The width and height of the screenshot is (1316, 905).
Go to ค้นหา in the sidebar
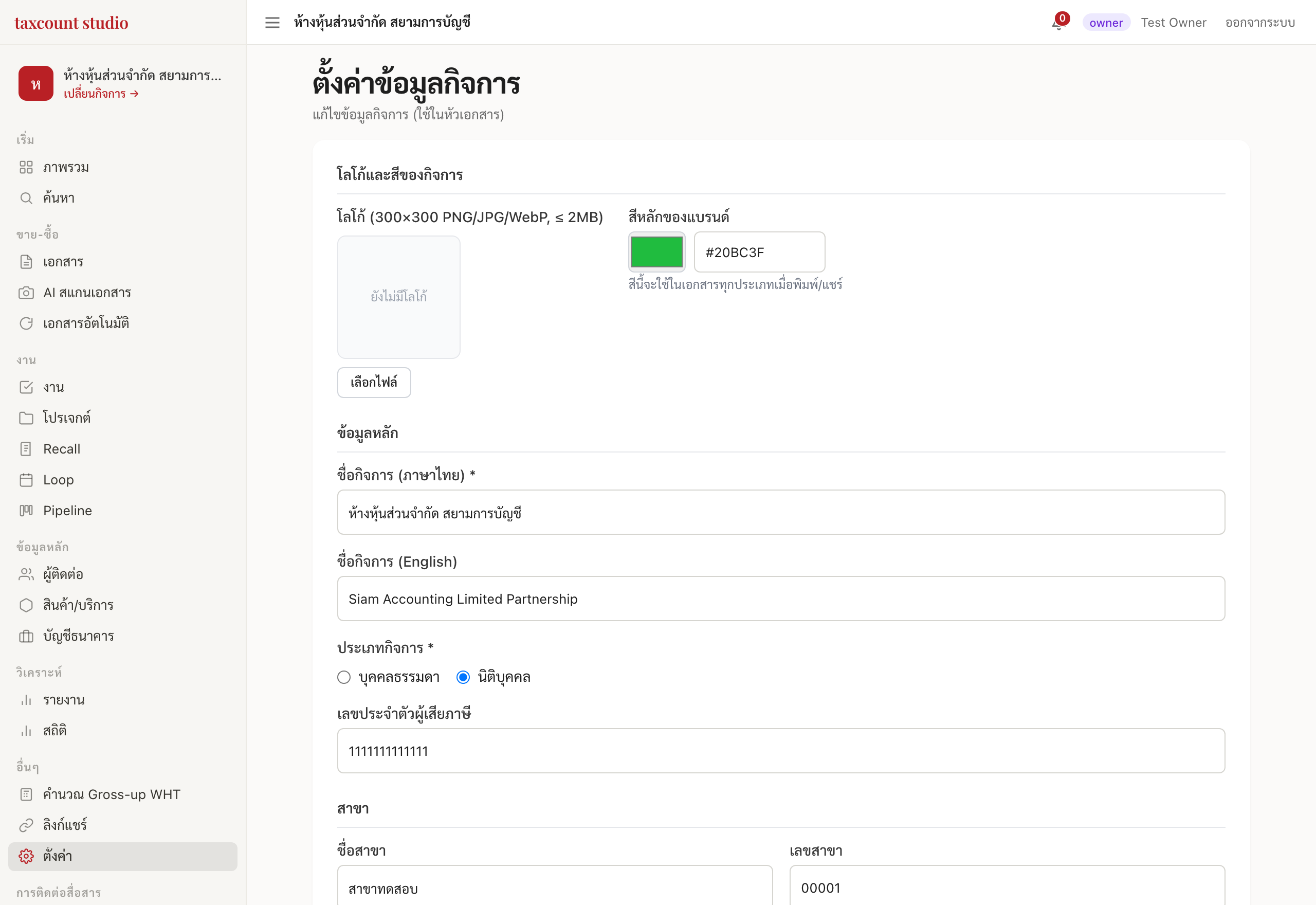click(122, 198)
